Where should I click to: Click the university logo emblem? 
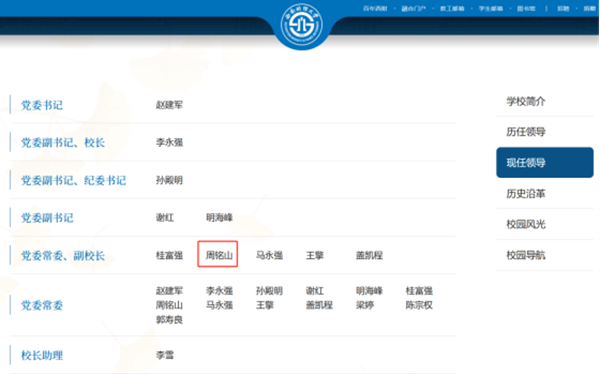pyautogui.click(x=302, y=25)
